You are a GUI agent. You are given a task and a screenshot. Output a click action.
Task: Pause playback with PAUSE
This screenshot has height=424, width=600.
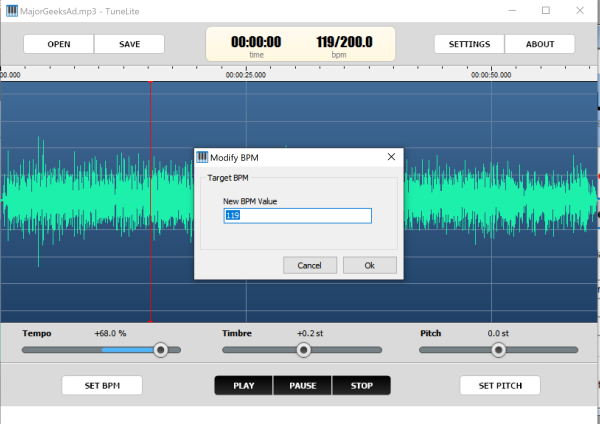click(x=302, y=385)
